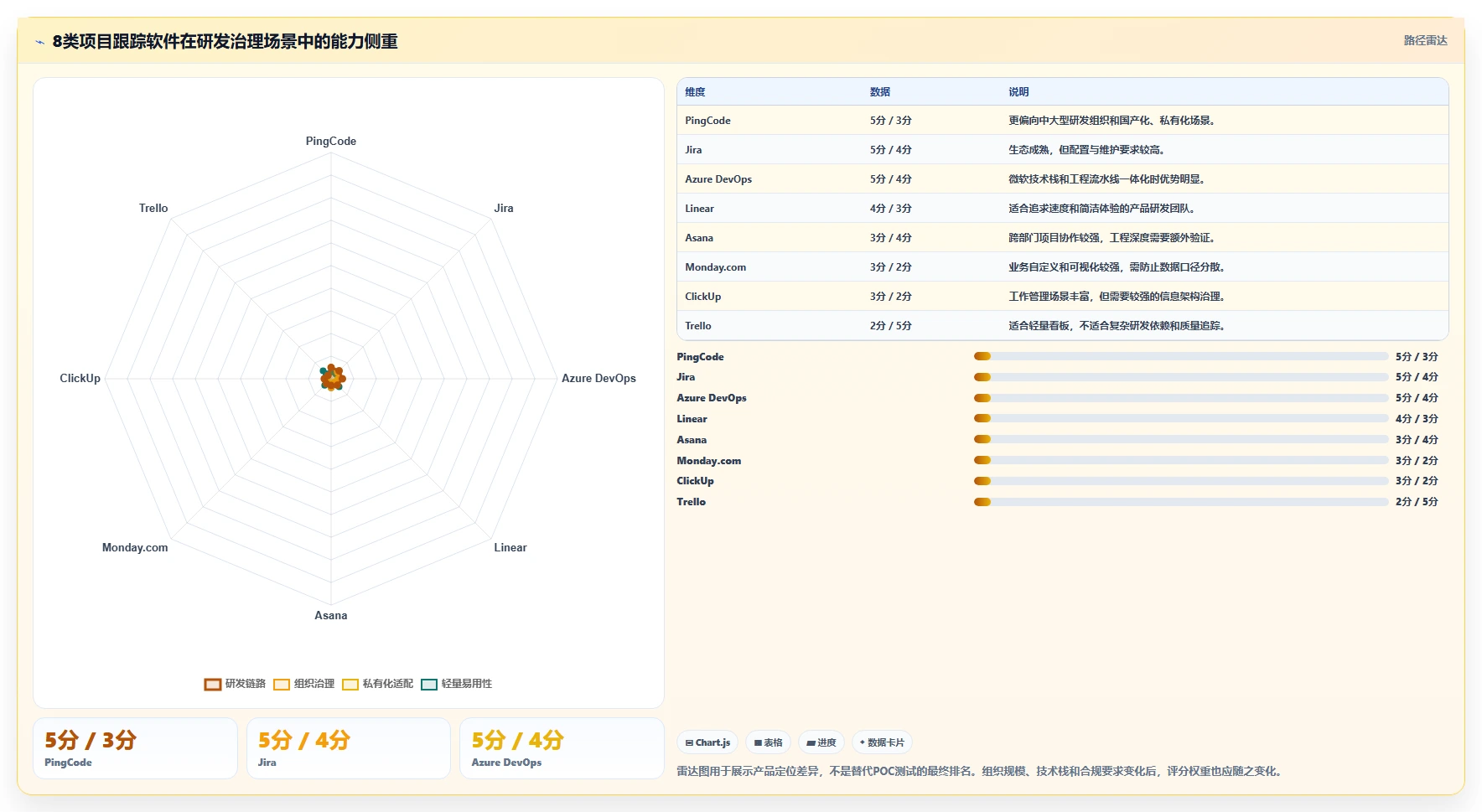Click the Asana progress bar
The height and width of the screenshot is (812, 1482).
click(1181, 439)
